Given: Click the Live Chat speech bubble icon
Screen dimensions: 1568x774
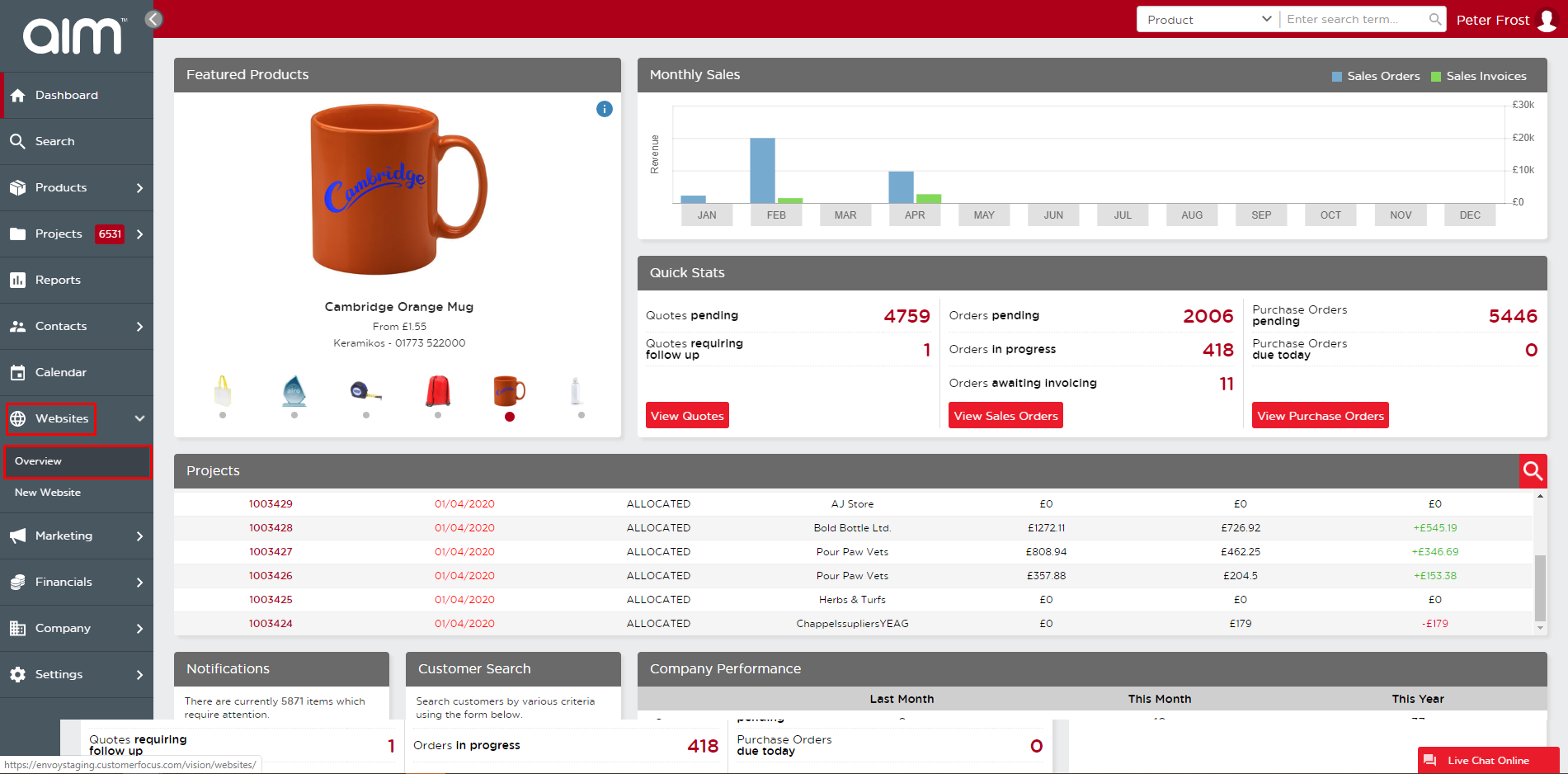Looking at the screenshot, I should tap(1430, 761).
